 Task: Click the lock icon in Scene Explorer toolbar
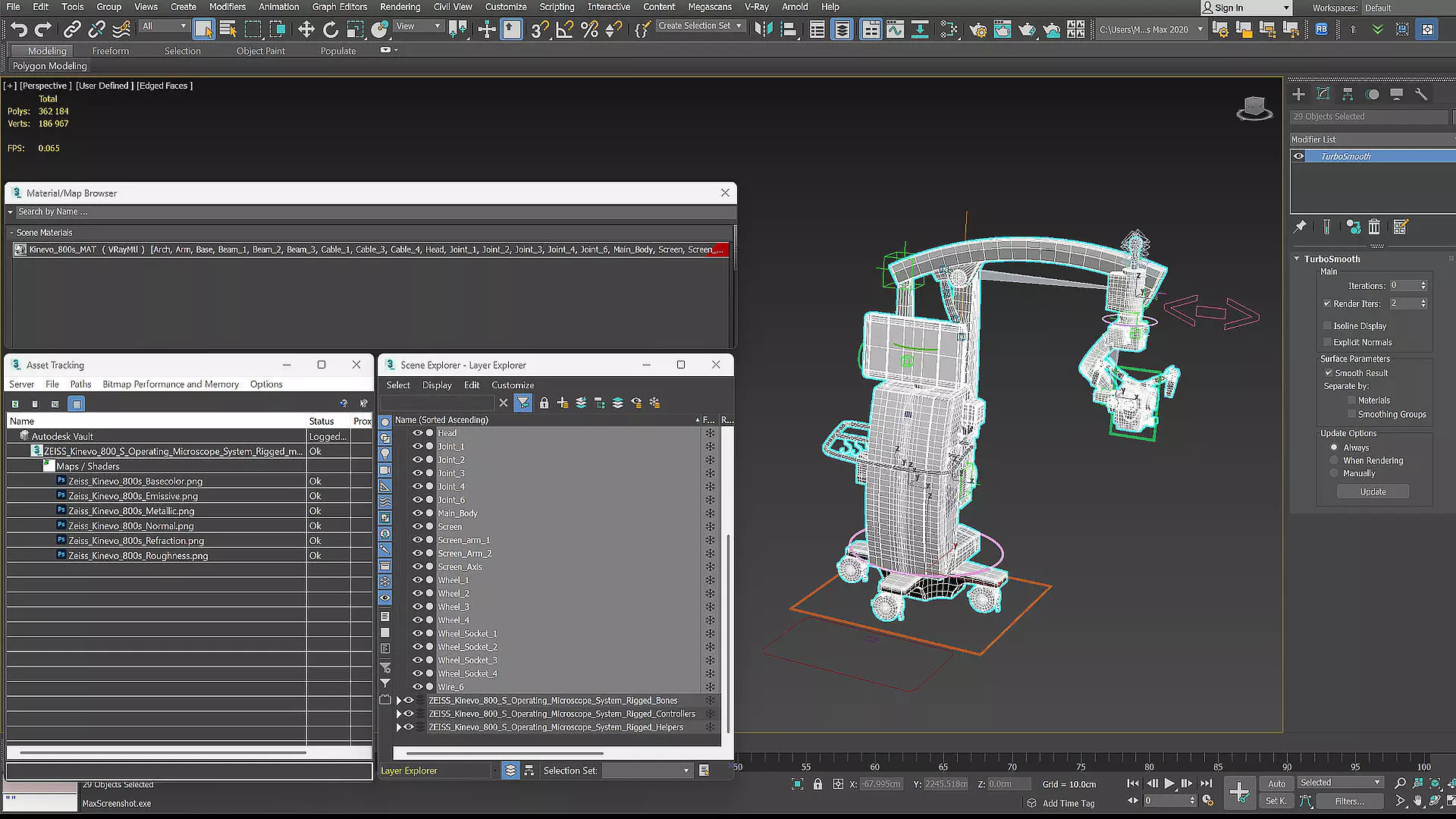(544, 403)
